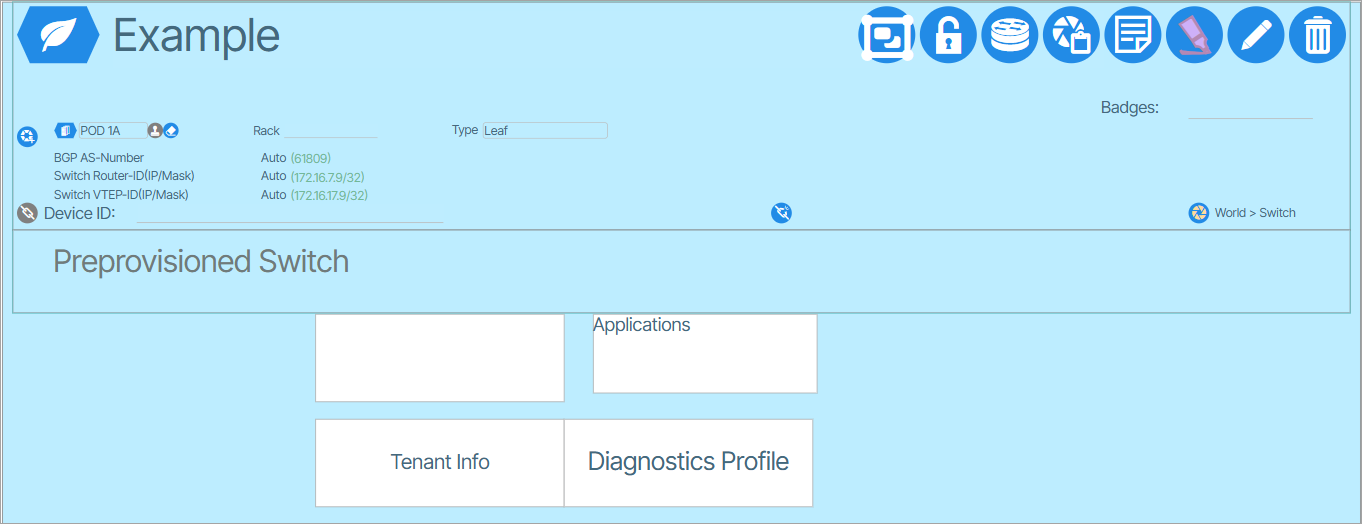Image resolution: width=1362 pixels, height=524 pixels.
Task: Click the unplugged connector icon in center
Action: coord(782,213)
